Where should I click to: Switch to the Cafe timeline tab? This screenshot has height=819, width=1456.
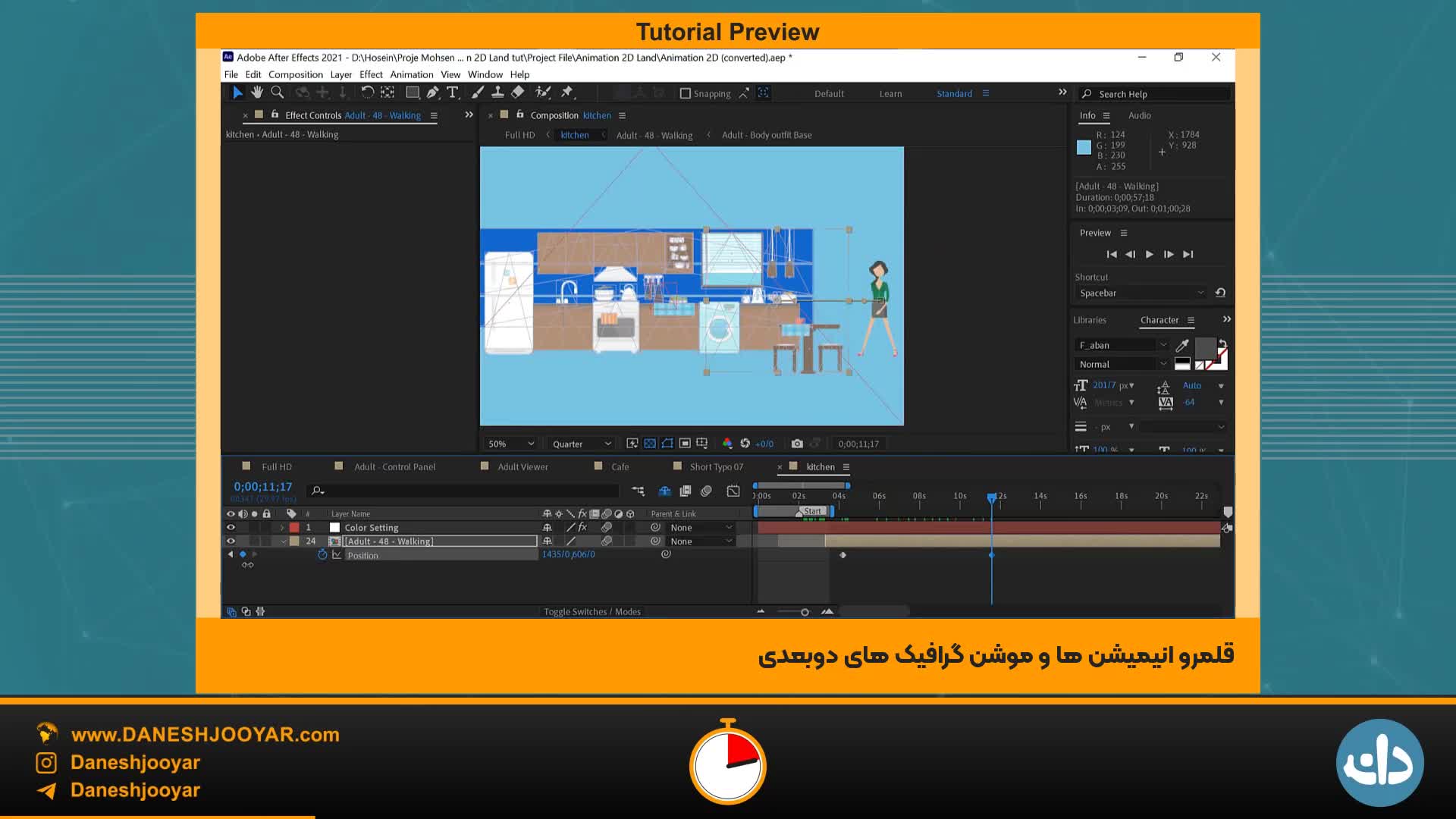pos(620,467)
